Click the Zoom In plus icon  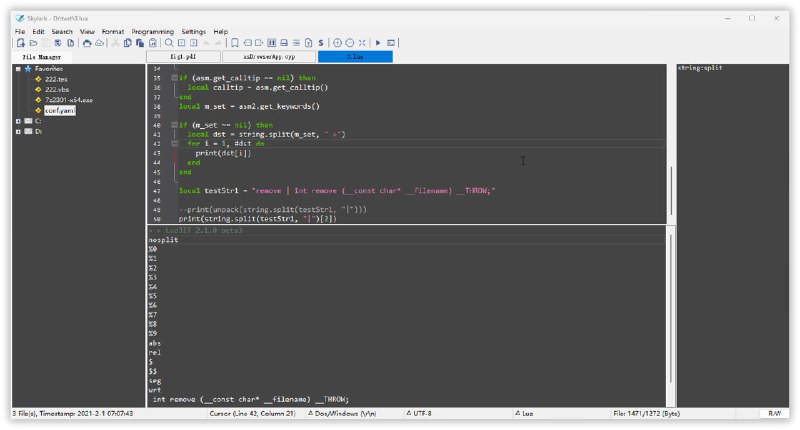(337, 43)
